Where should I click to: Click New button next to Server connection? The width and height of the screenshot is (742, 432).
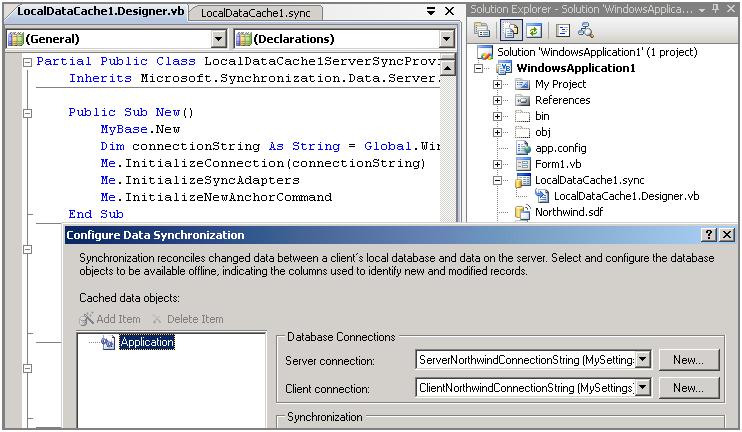(688, 360)
